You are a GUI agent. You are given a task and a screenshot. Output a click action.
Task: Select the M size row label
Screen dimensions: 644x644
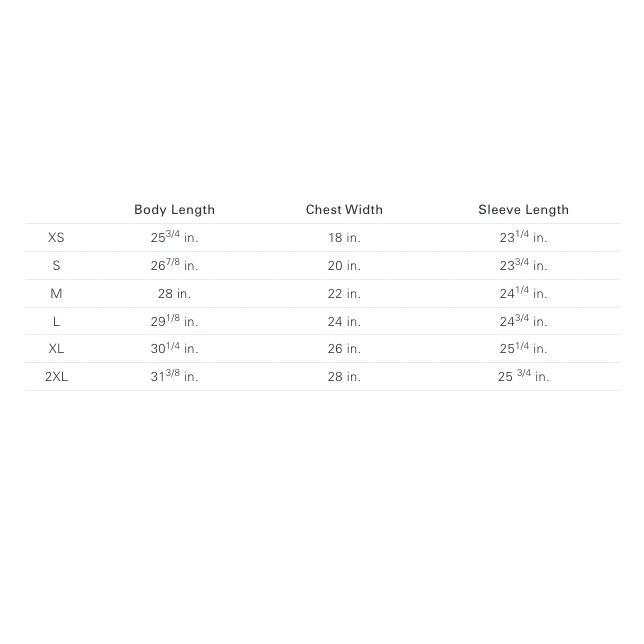[56, 294]
